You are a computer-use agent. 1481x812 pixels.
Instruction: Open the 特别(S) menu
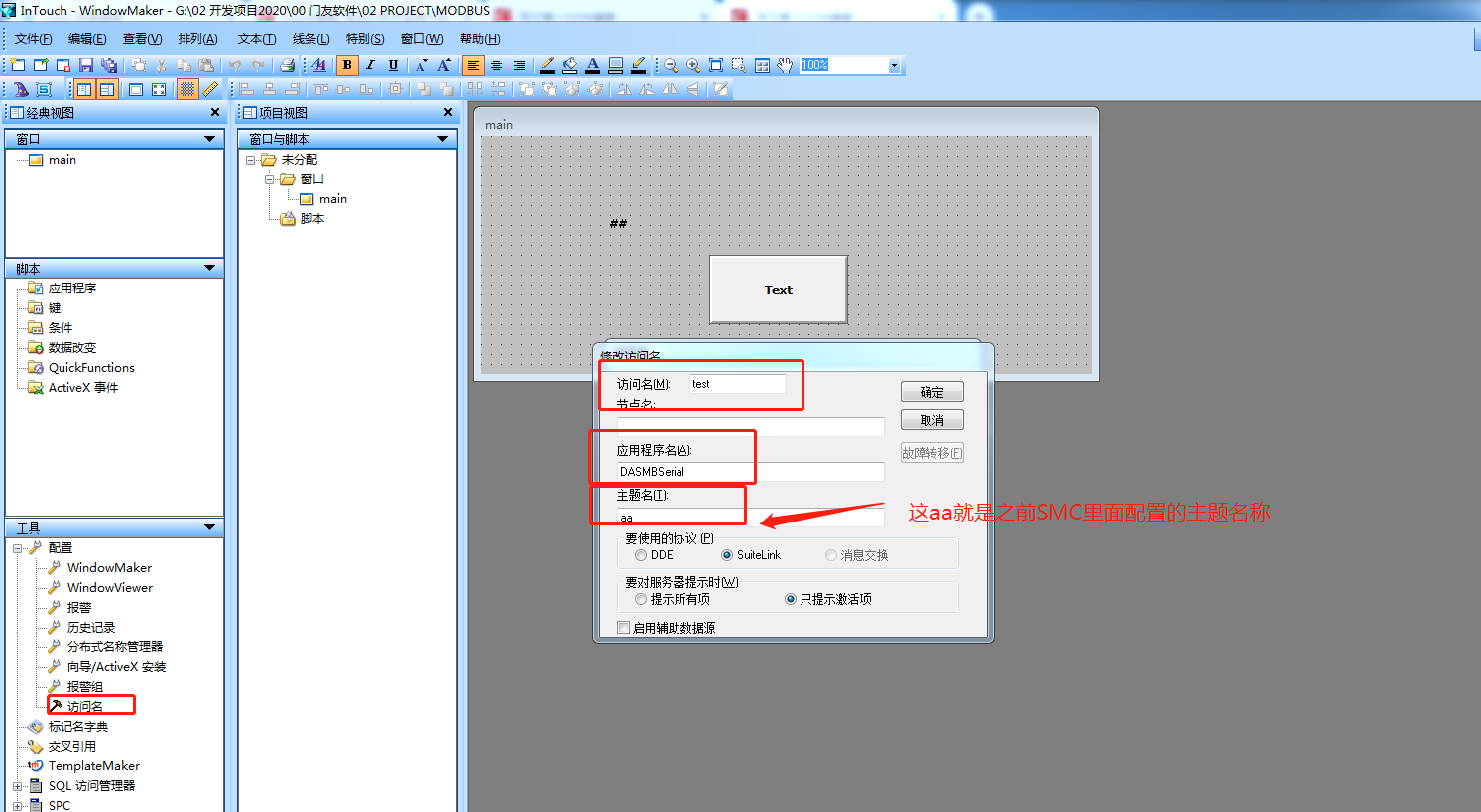(364, 38)
